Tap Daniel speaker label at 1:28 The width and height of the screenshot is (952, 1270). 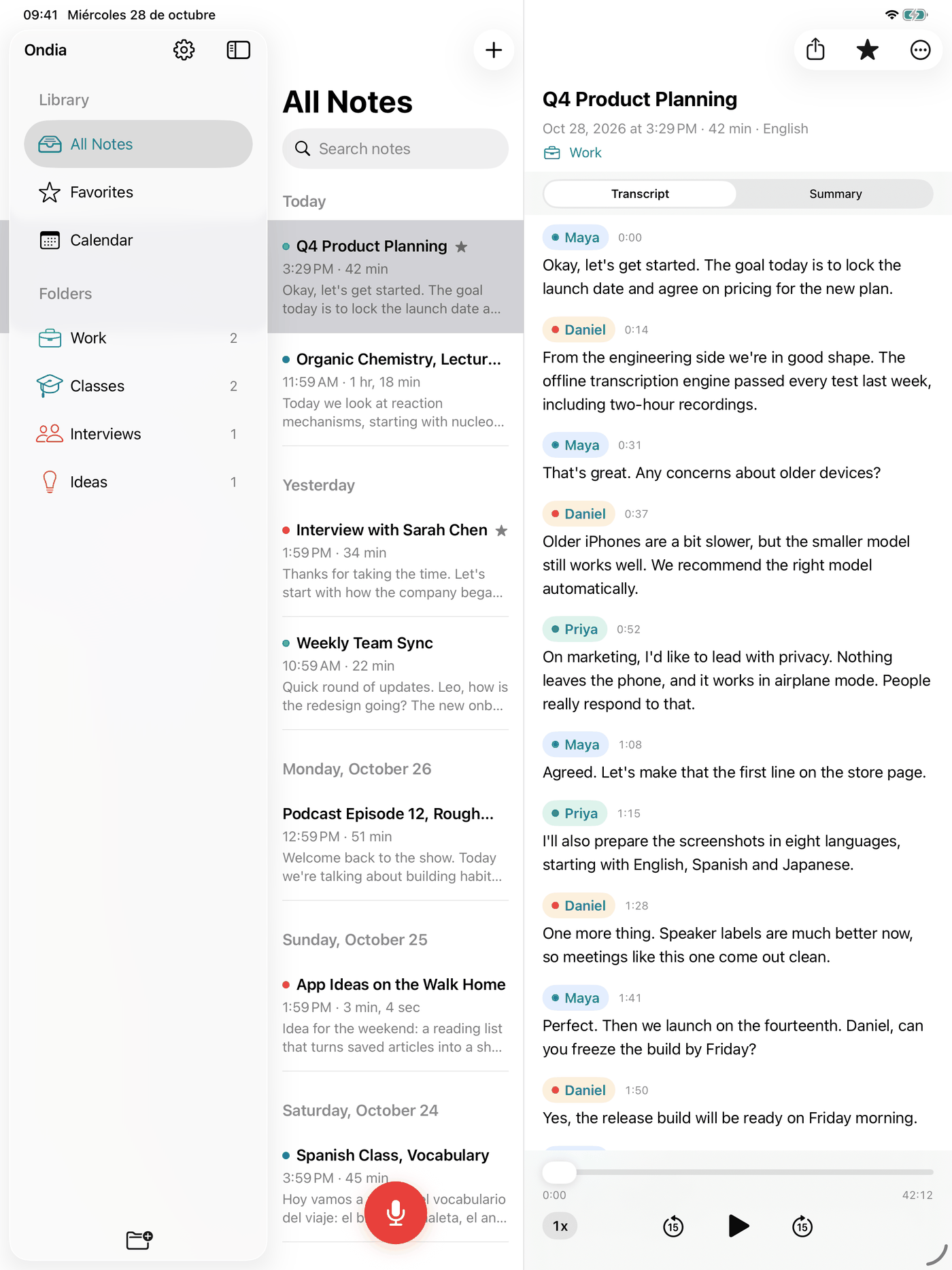[579, 906]
